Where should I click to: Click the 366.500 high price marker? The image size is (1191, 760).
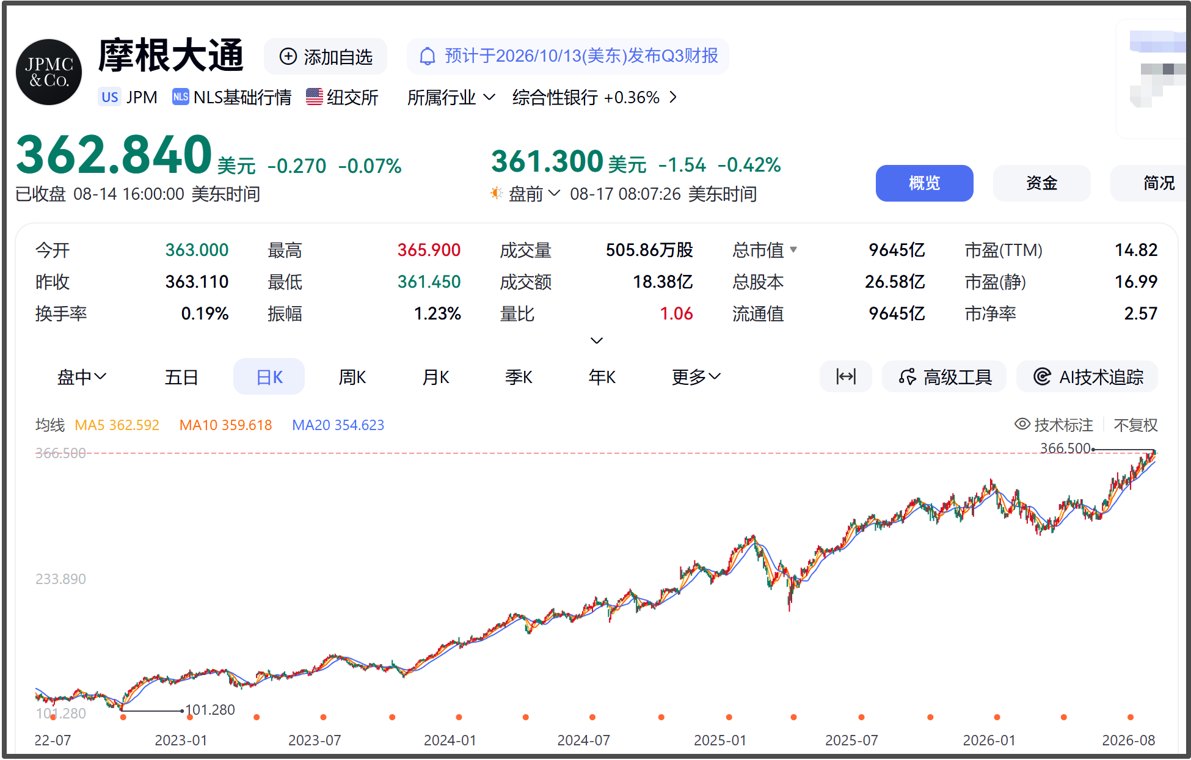tap(1065, 448)
